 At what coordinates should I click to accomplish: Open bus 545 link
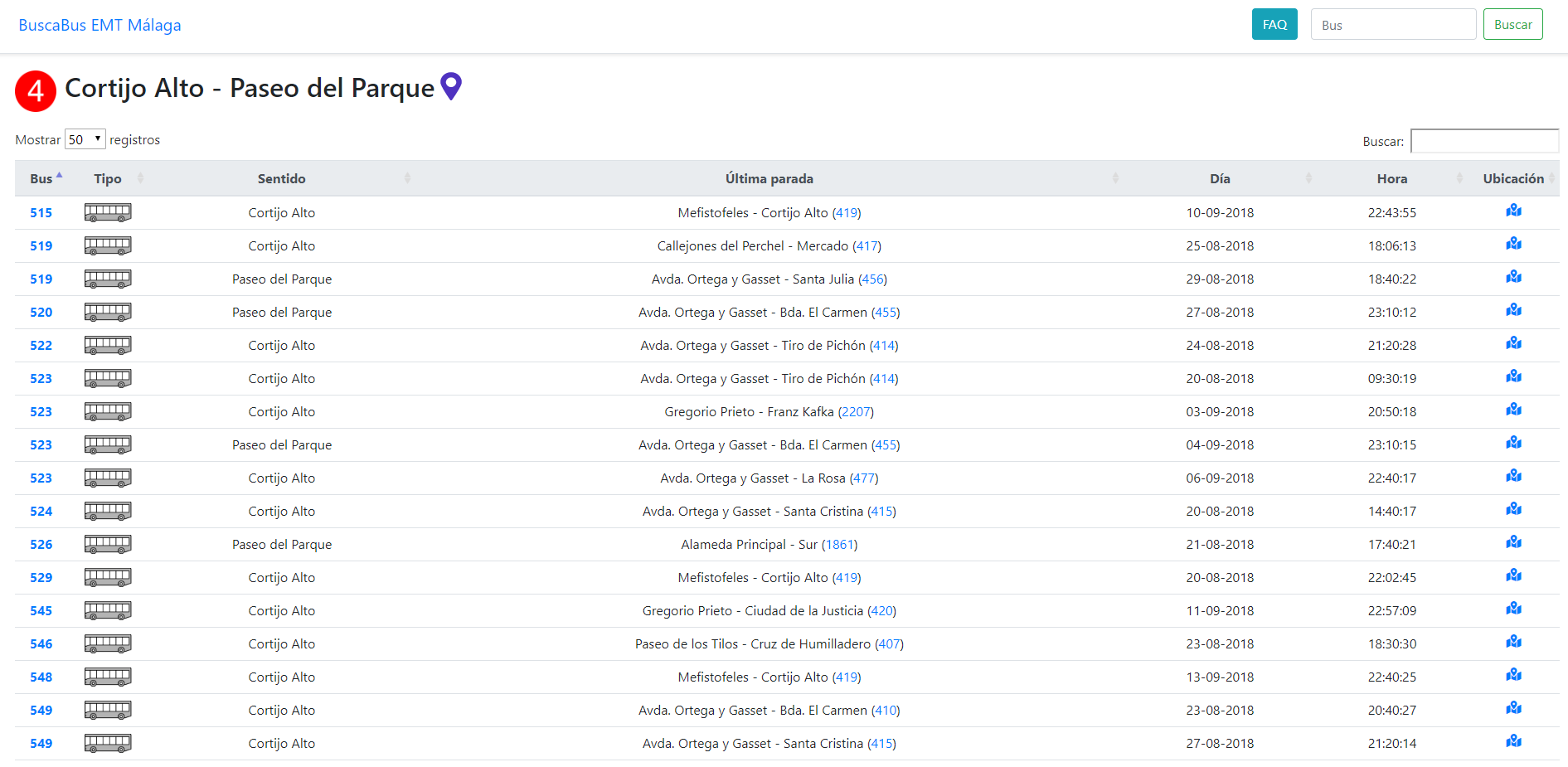pyautogui.click(x=41, y=611)
